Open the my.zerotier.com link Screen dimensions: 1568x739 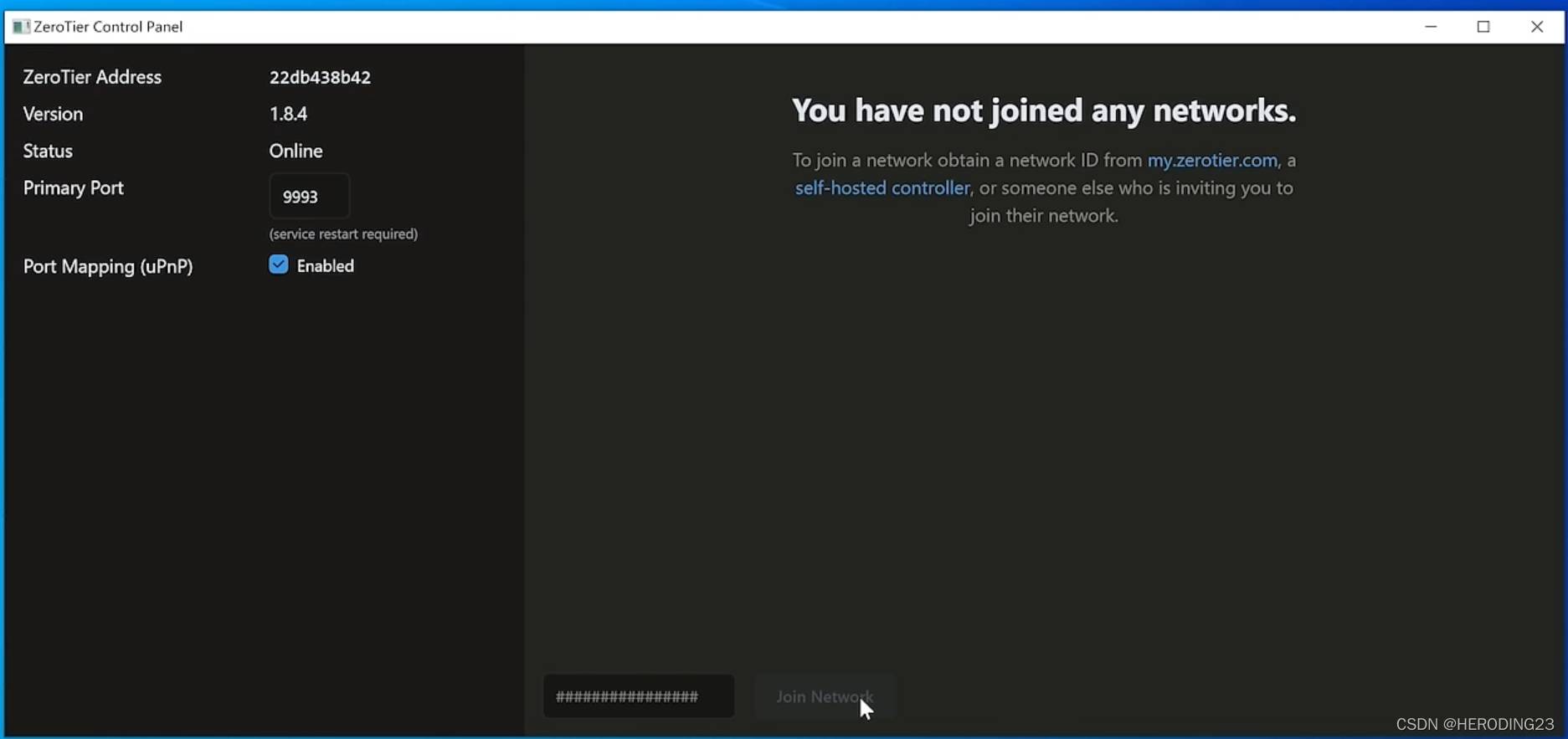click(x=1212, y=160)
